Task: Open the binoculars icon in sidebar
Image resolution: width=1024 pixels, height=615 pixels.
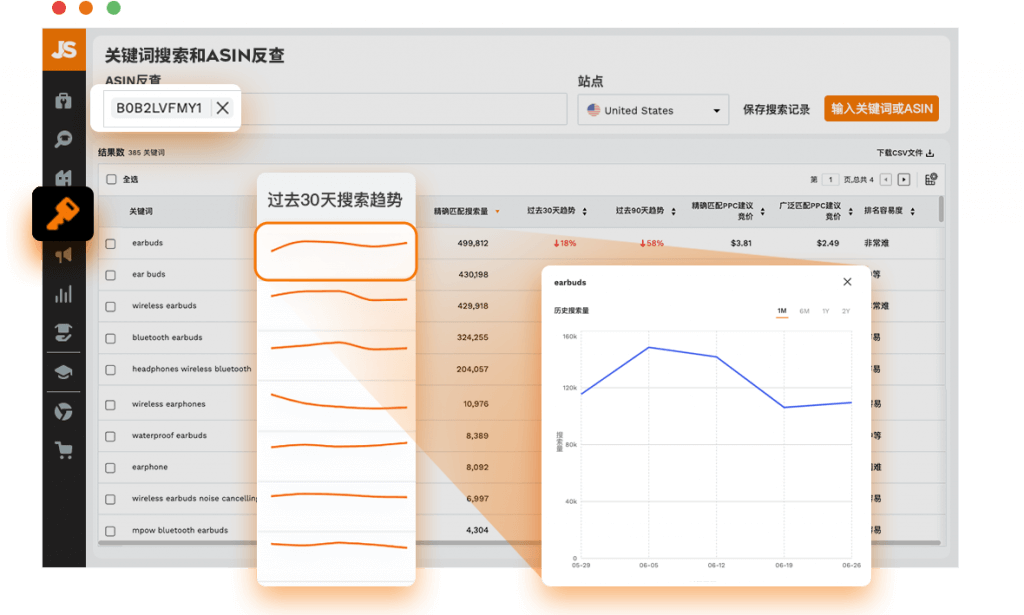Action: pos(63,178)
